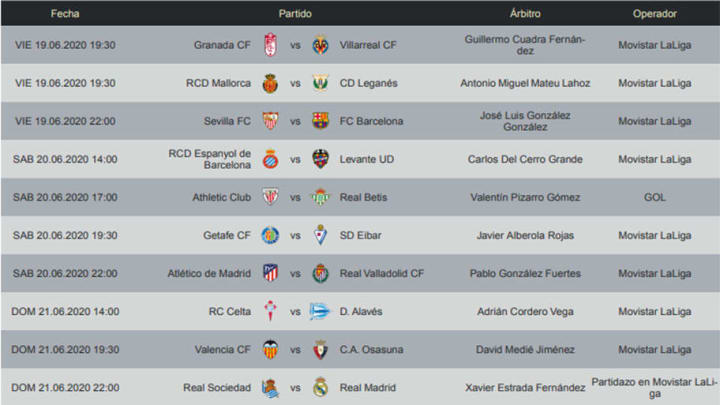Select the RCD Espanyol crest

pyautogui.click(x=270, y=159)
